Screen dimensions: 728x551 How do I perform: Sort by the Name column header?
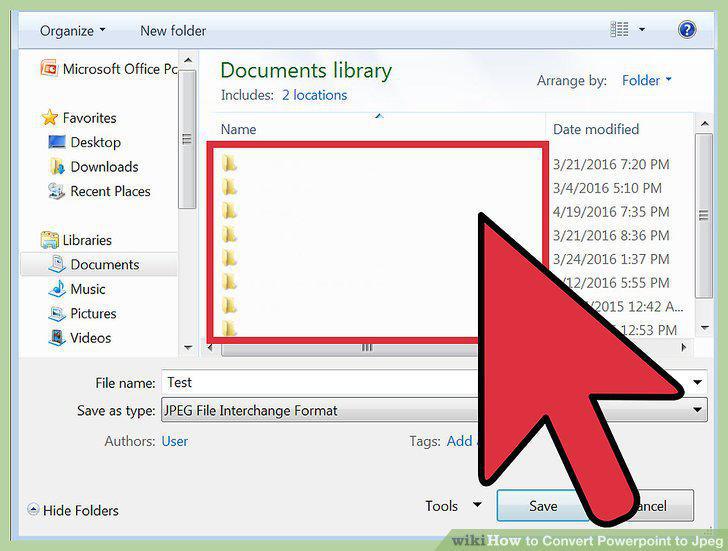tap(238, 129)
